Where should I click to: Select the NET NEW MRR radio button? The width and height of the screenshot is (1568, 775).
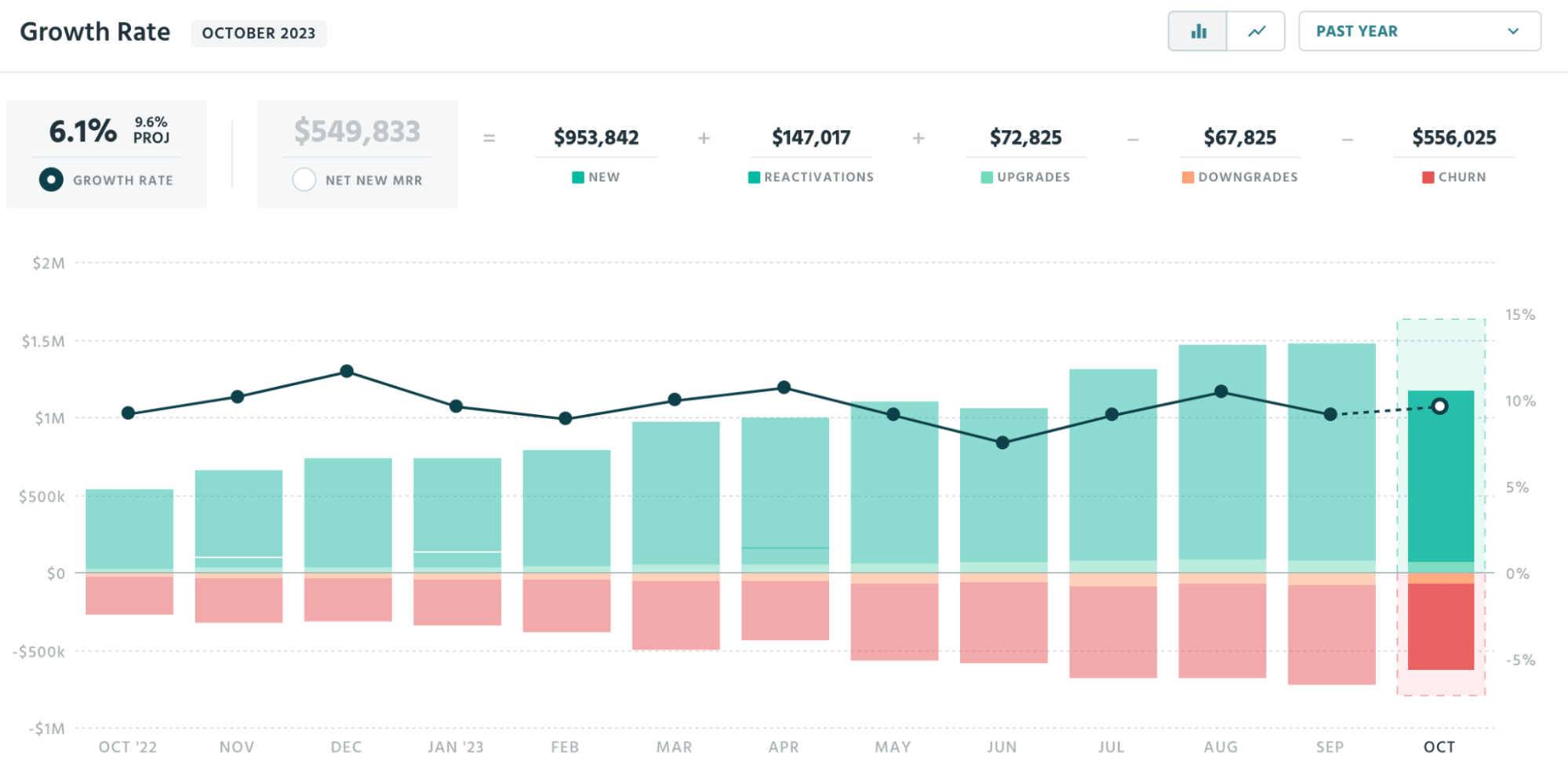[x=304, y=180]
